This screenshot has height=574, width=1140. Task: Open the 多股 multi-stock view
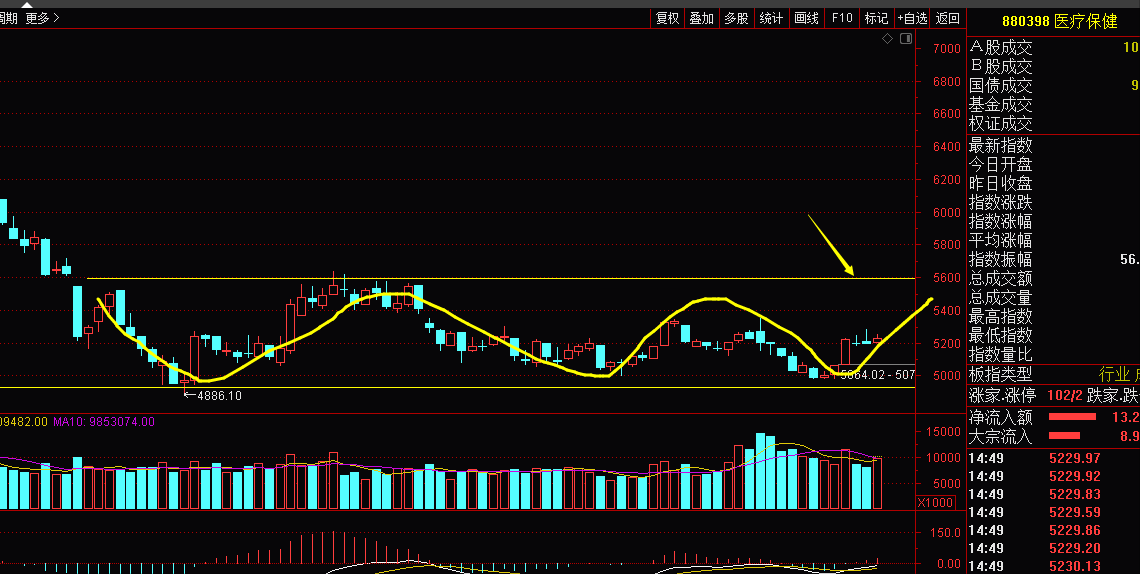pyautogui.click(x=736, y=18)
